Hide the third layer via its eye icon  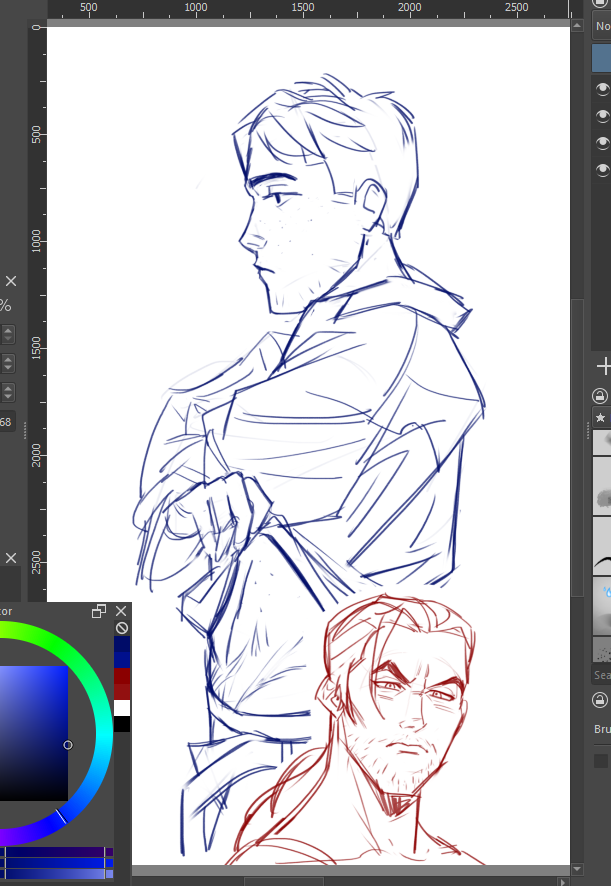tap(603, 142)
